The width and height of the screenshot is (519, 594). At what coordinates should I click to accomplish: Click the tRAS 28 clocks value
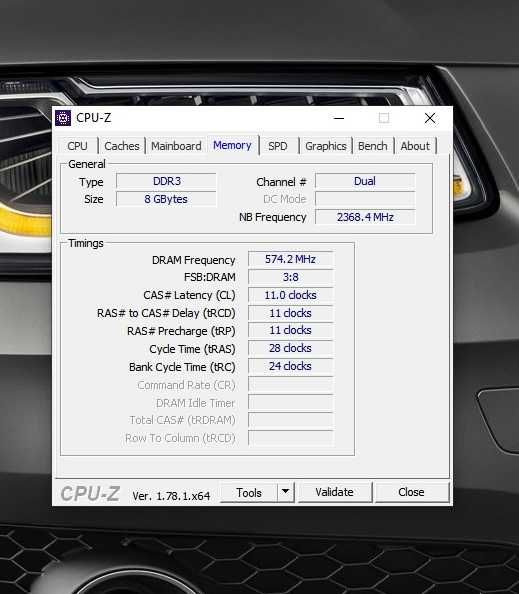(x=291, y=348)
